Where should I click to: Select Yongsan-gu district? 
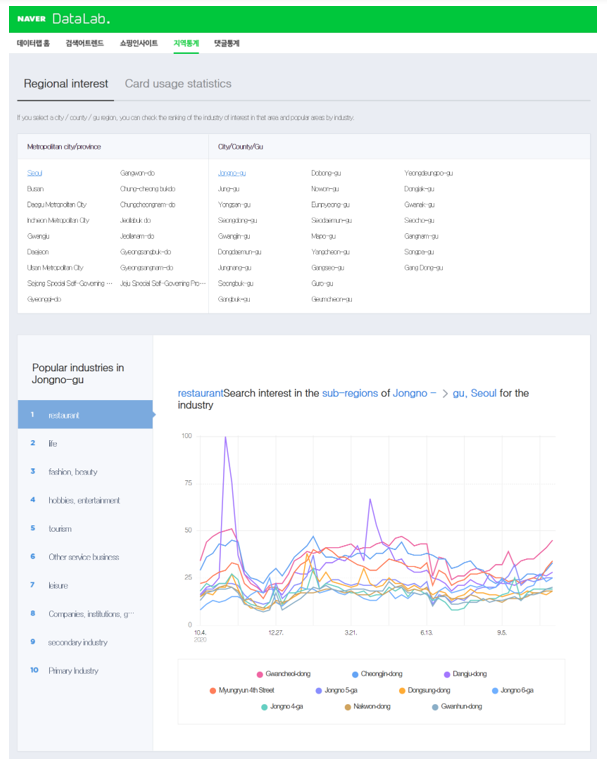coord(234,204)
